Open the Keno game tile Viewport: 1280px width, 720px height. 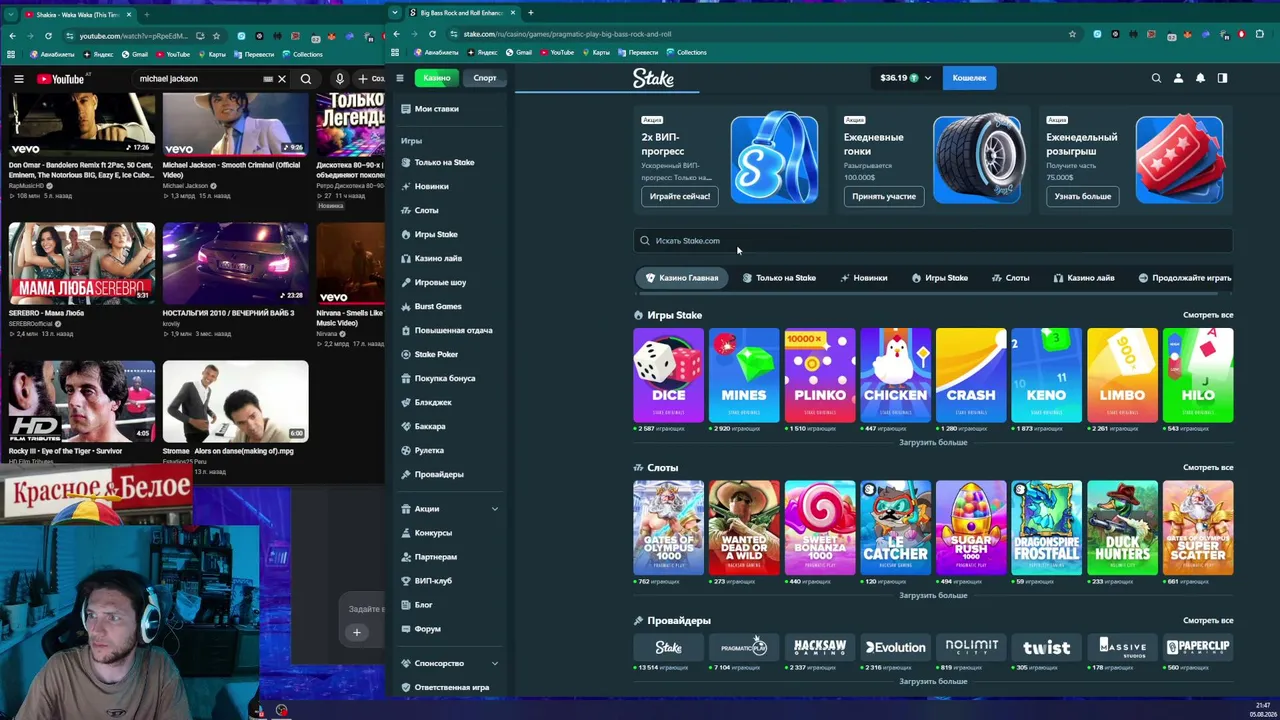pos(1046,375)
